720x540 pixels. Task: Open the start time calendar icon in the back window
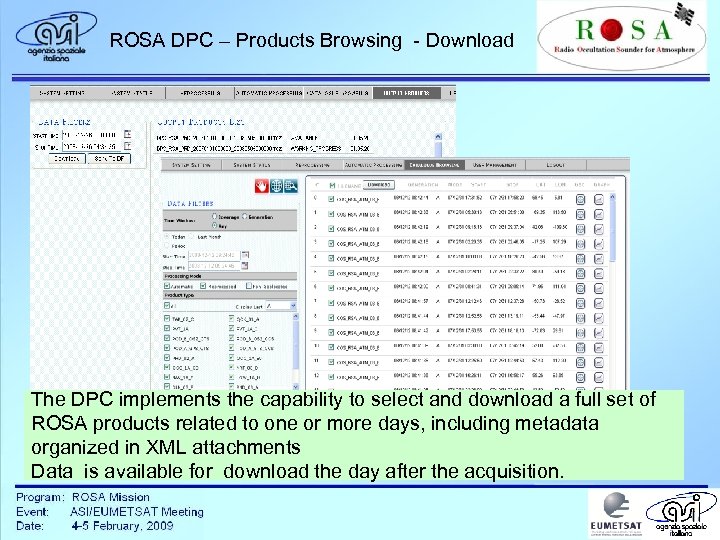pyautogui.click(x=128, y=135)
